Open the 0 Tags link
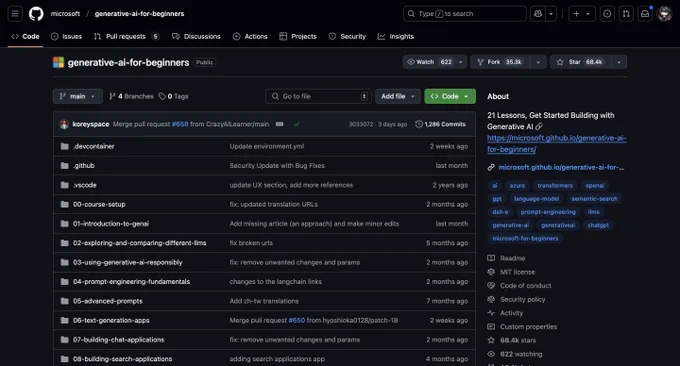Screen dimensions: 680x366 pos(173,96)
